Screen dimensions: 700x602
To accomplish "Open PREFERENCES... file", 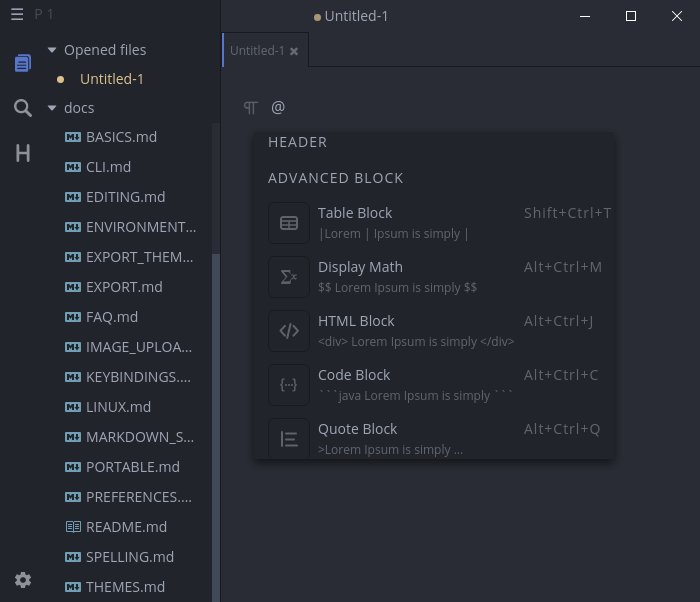I will [x=139, y=497].
